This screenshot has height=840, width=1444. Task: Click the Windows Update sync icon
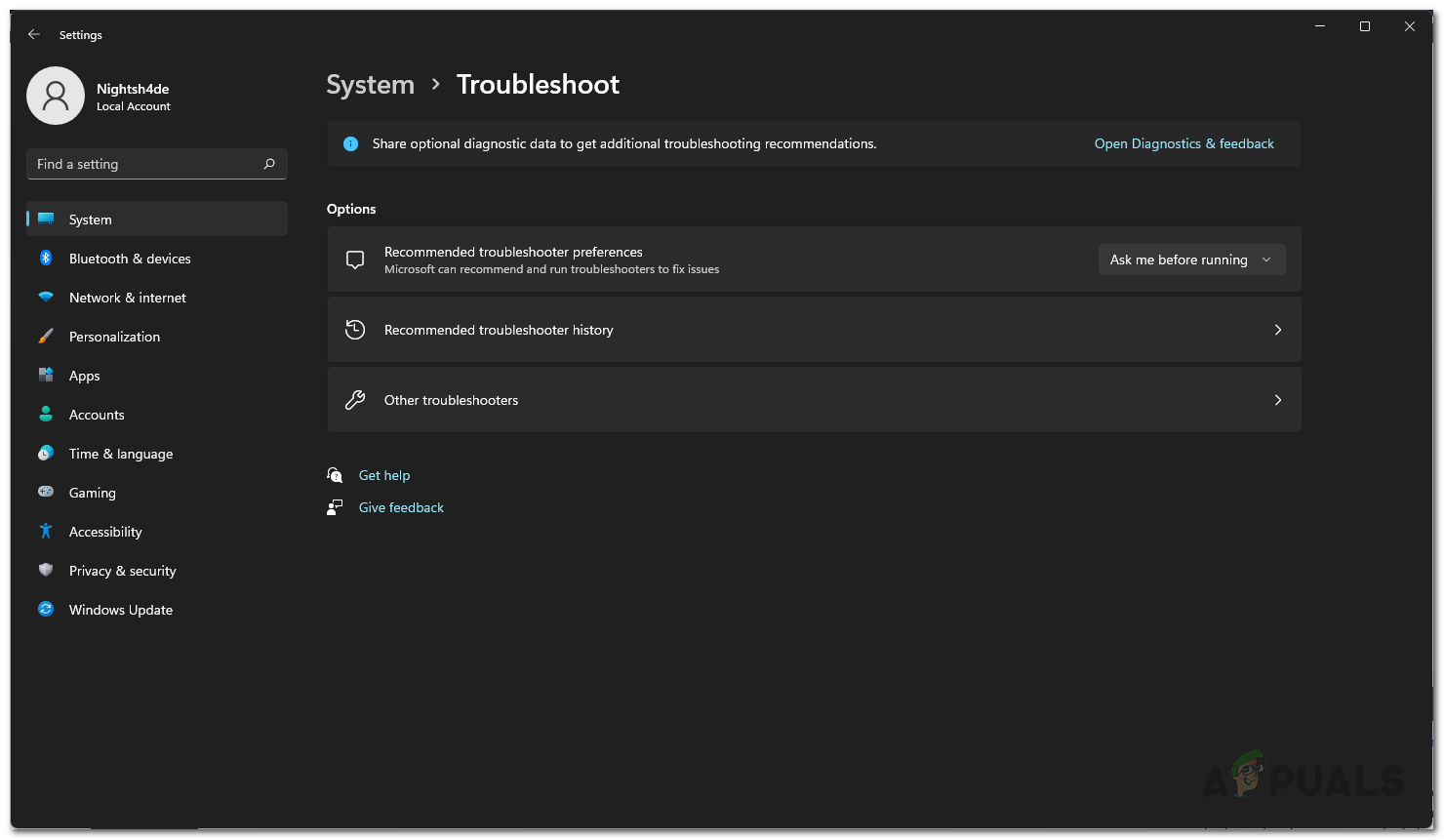[46, 610]
